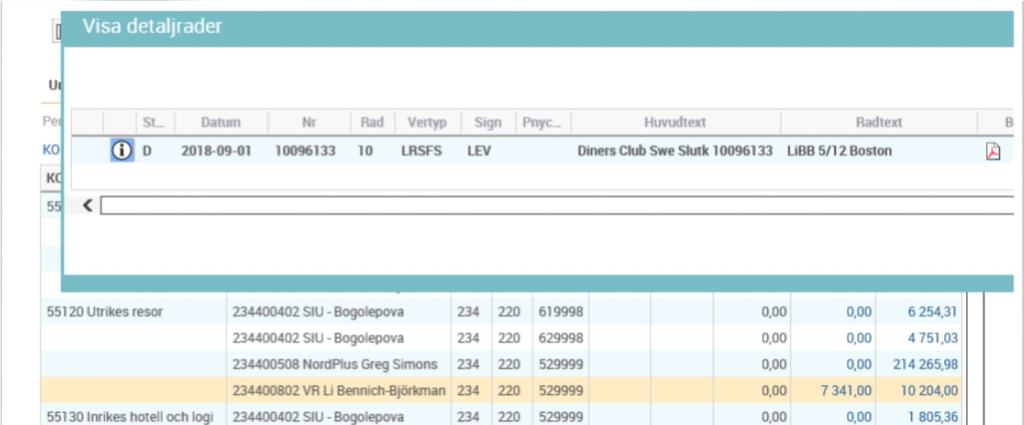Image resolution: width=1024 pixels, height=425 pixels.
Task: Select 'LiBB 5/12 Boston' radtext cell
Action: coord(839,151)
